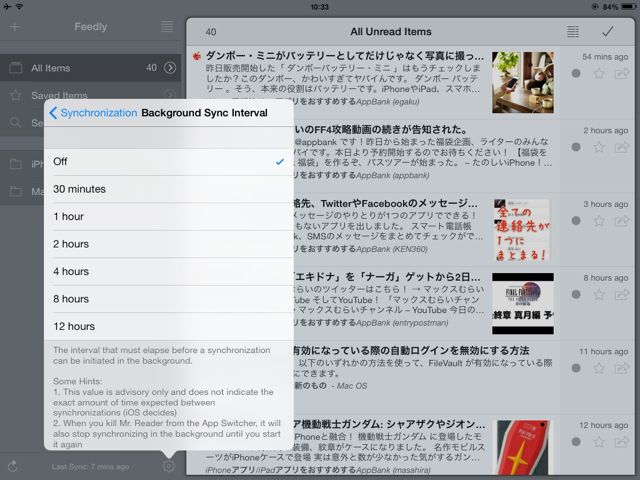The image size is (640, 480).
Task: Toggle read dot on the 3 hours ago article
Action: coord(576,221)
